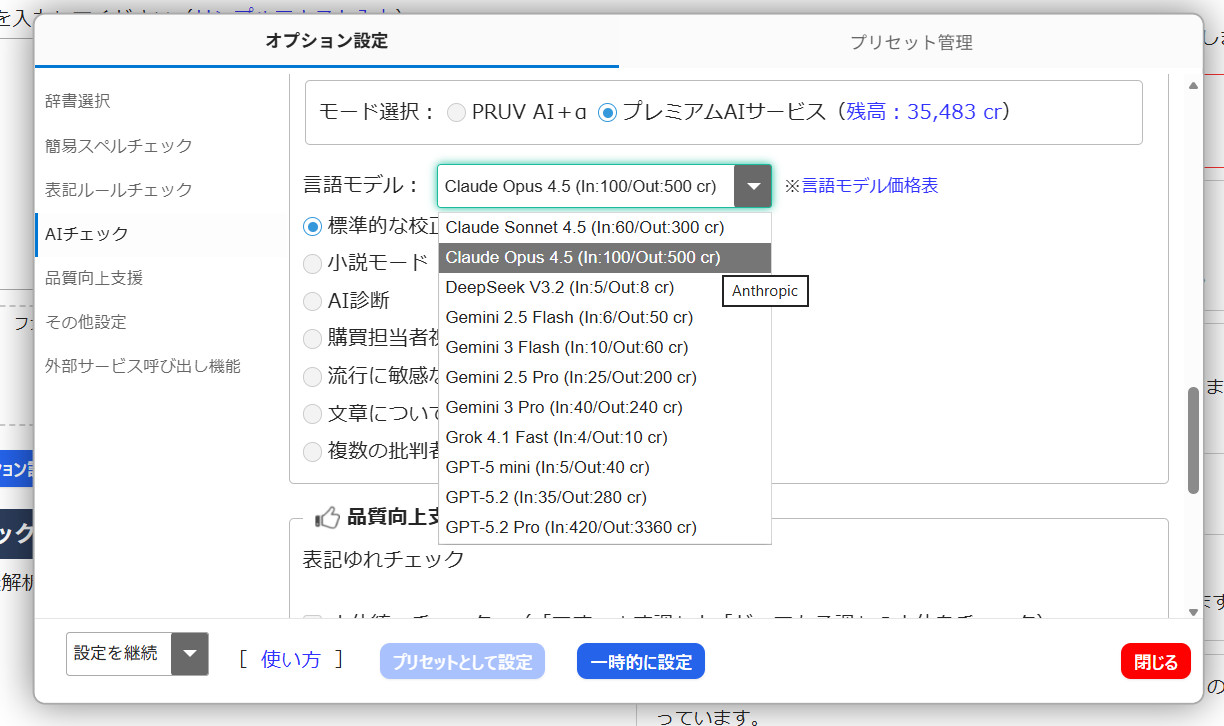
Task: Click the scrollbar down arrow
Action: pyautogui.click(x=1193, y=611)
